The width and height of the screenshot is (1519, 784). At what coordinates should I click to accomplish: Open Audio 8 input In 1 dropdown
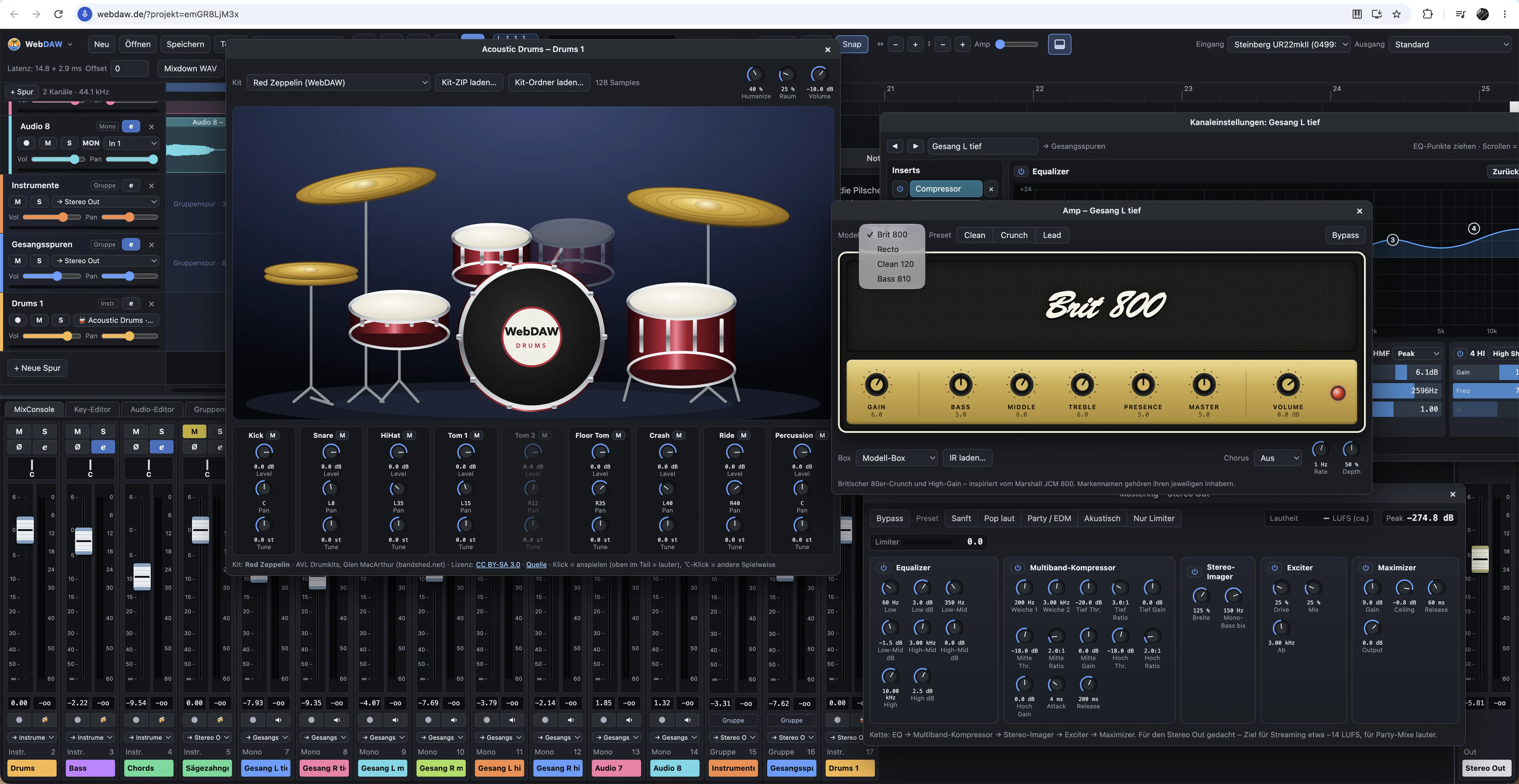[x=132, y=143]
